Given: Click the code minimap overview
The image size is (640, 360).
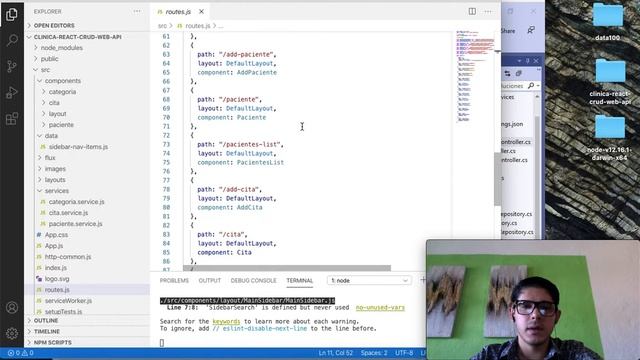Looking at the screenshot, I should (475, 76).
